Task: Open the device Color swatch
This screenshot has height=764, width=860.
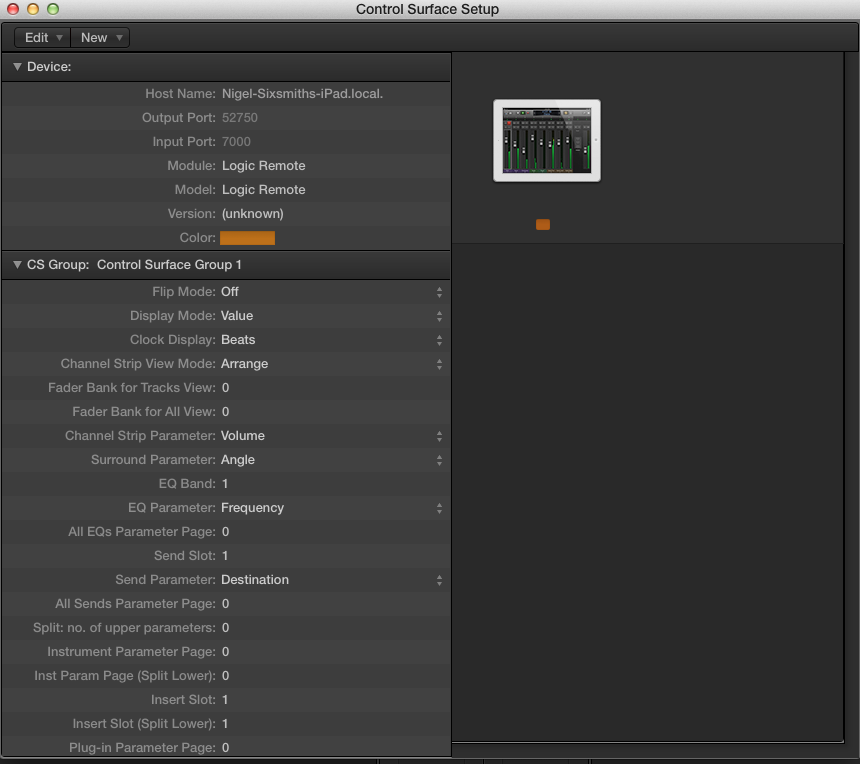Action: tap(247, 237)
